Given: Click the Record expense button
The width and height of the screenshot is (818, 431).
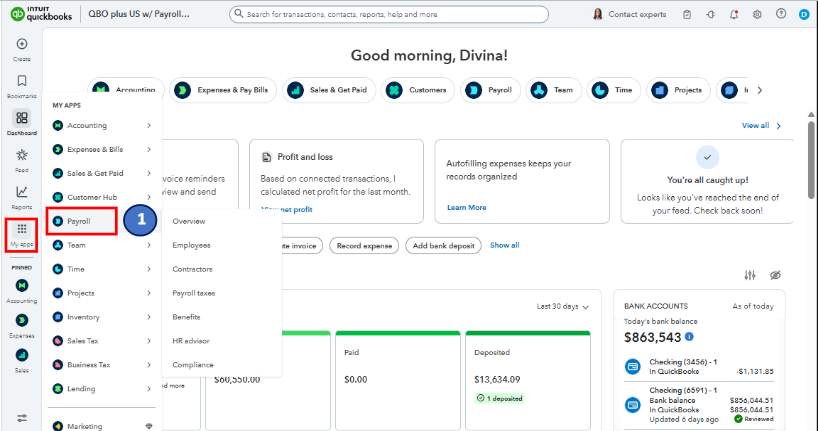Looking at the screenshot, I should click(364, 245).
